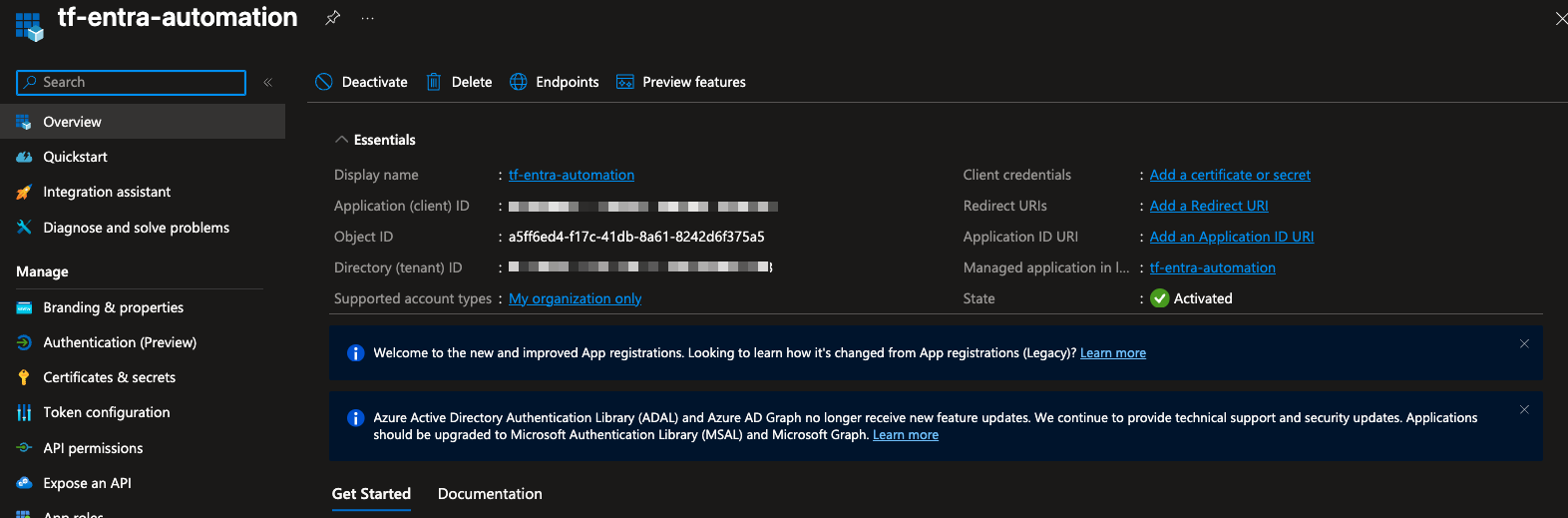Image resolution: width=1568 pixels, height=518 pixels.
Task: Click the app registration icon beside the title
Action: [29, 26]
